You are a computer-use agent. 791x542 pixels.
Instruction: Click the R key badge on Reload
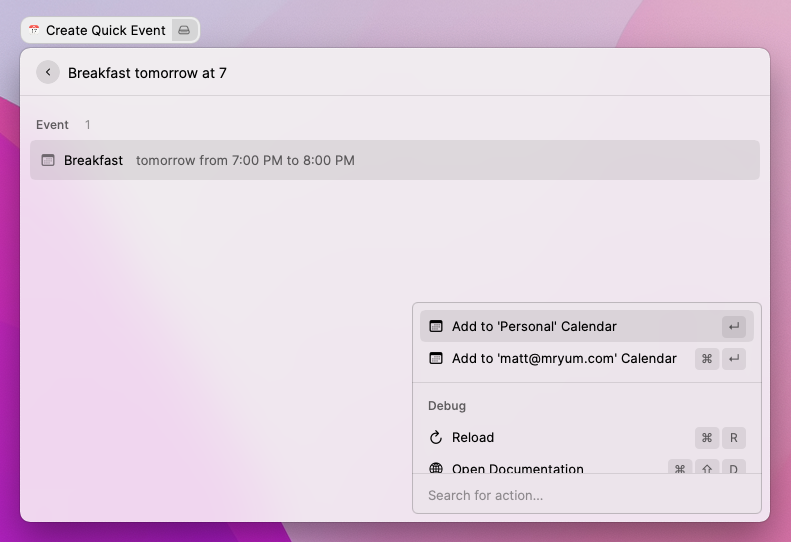tap(733, 438)
